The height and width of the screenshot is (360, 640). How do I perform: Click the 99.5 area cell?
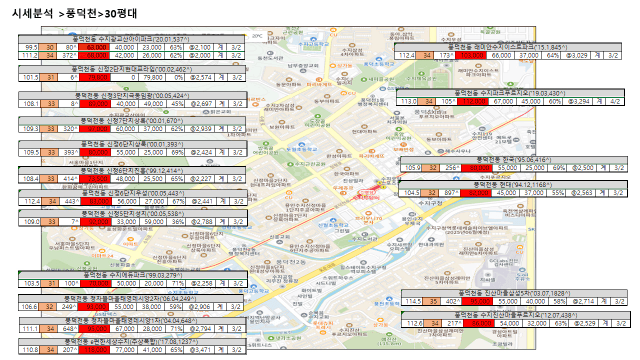click(30, 47)
